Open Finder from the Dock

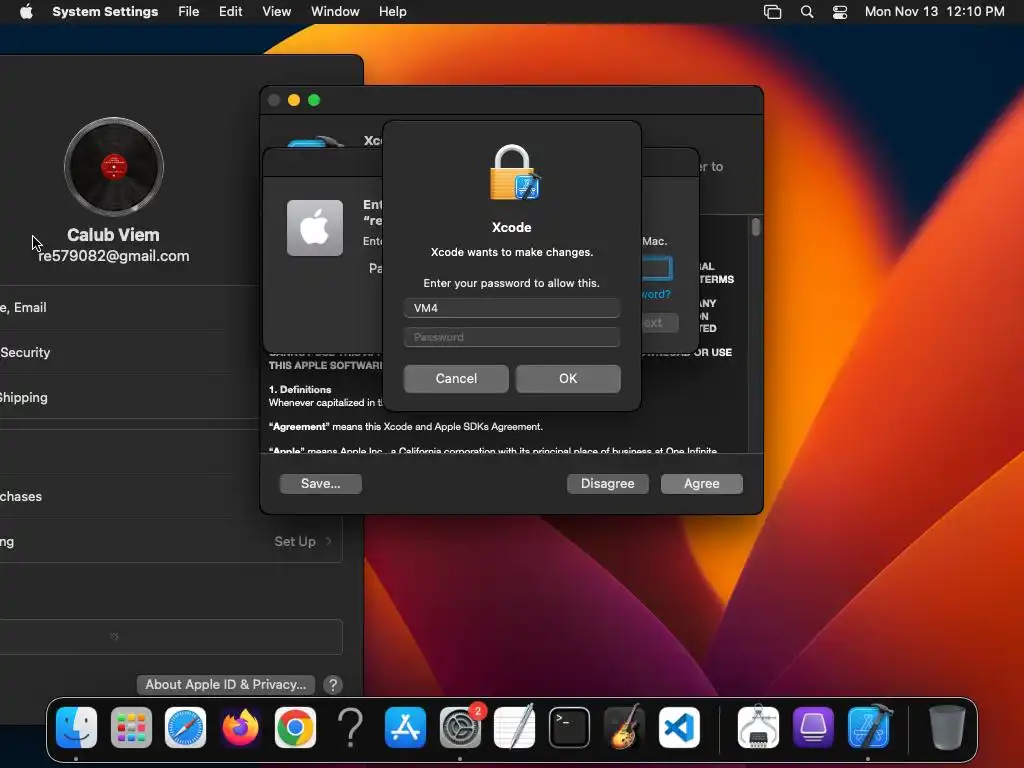tap(76, 727)
